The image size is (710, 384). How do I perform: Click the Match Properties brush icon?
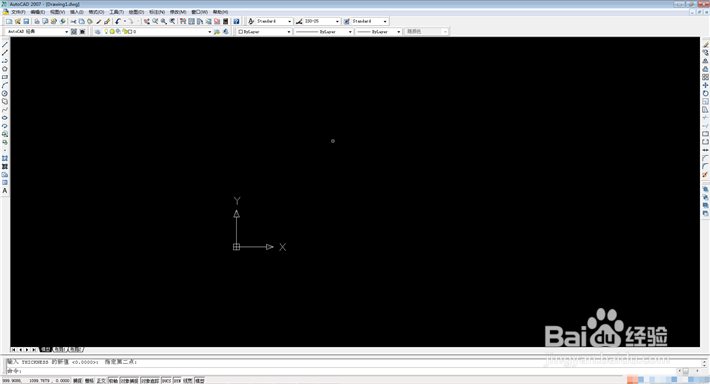pyautogui.click(x=107, y=21)
